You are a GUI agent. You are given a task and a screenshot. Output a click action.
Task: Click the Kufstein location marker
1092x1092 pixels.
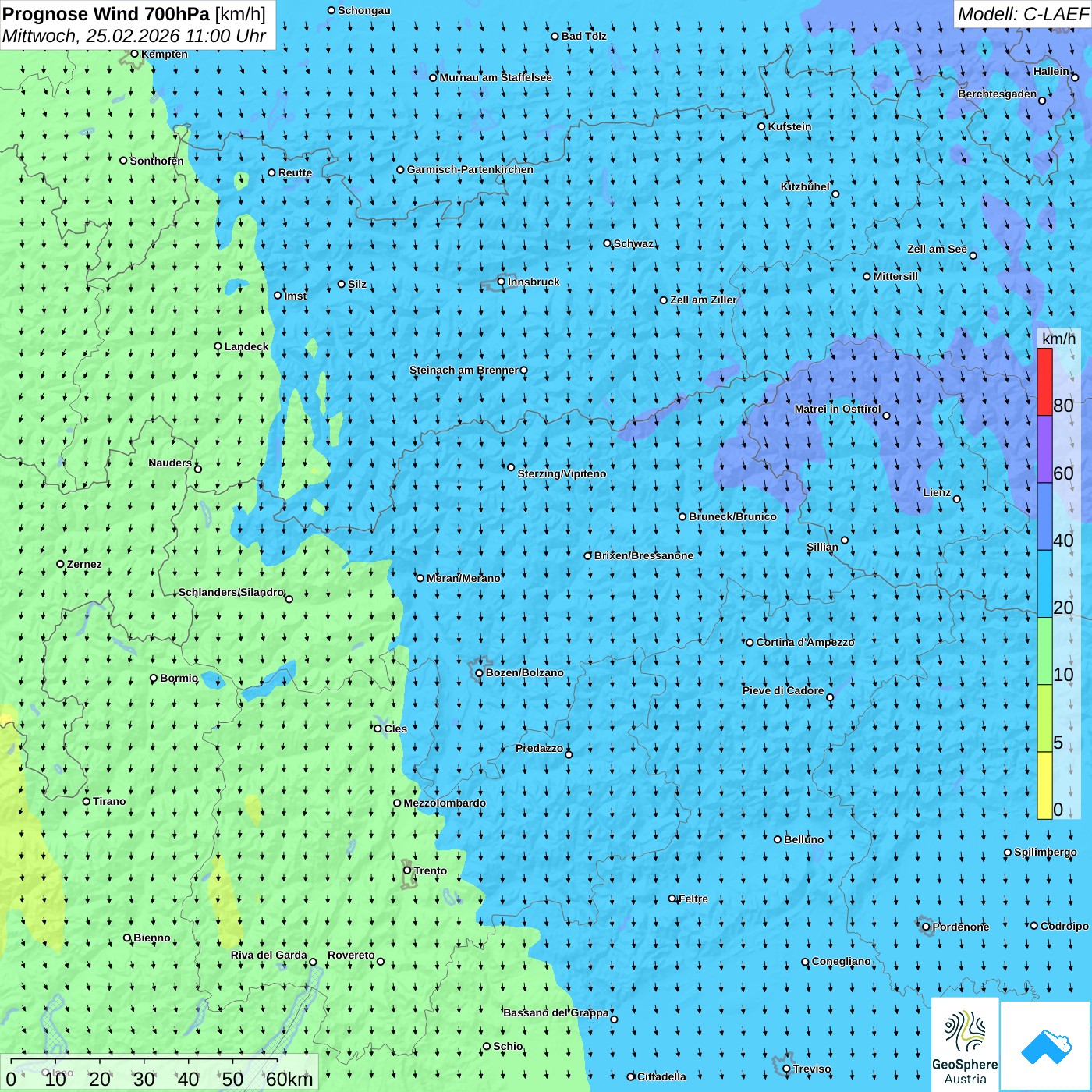(762, 126)
